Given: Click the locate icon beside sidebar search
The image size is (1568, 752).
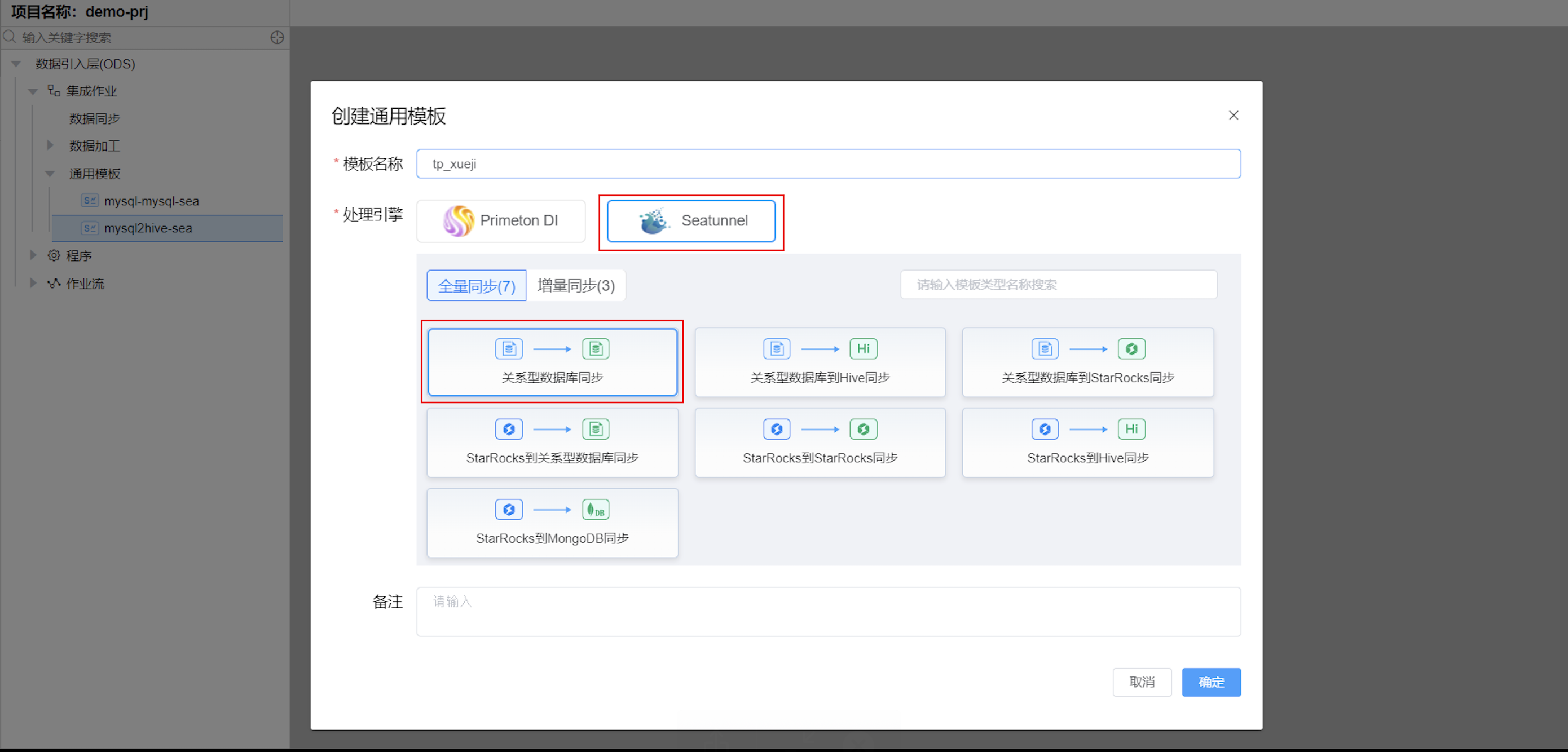Looking at the screenshot, I should (x=277, y=38).
